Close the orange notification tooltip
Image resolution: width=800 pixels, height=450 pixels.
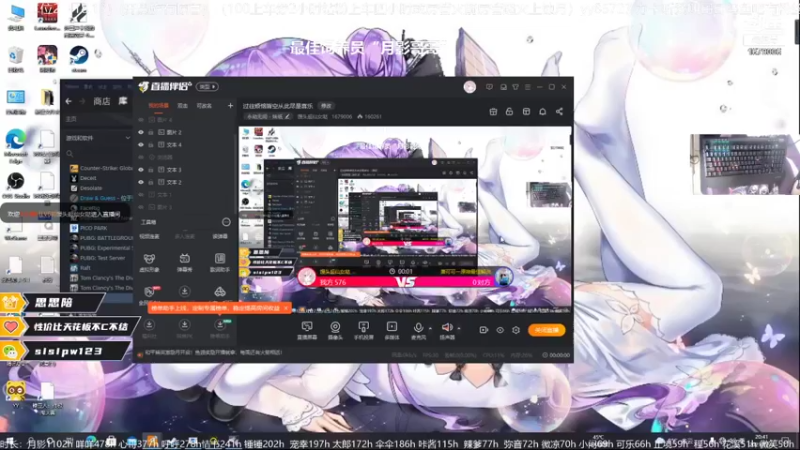[x=286, y=308]
